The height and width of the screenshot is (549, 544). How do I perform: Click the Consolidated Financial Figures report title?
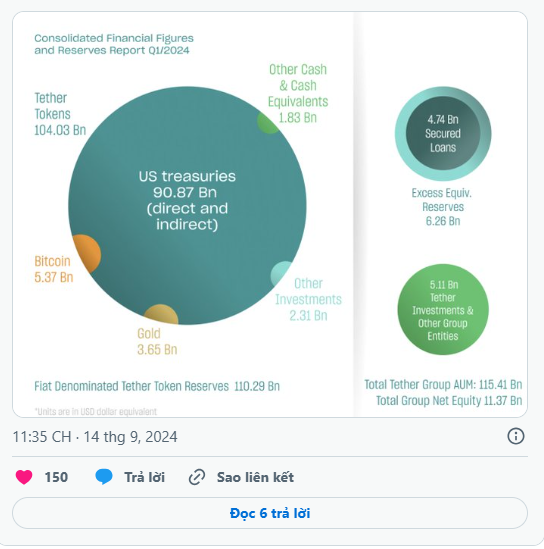point(114,44)
